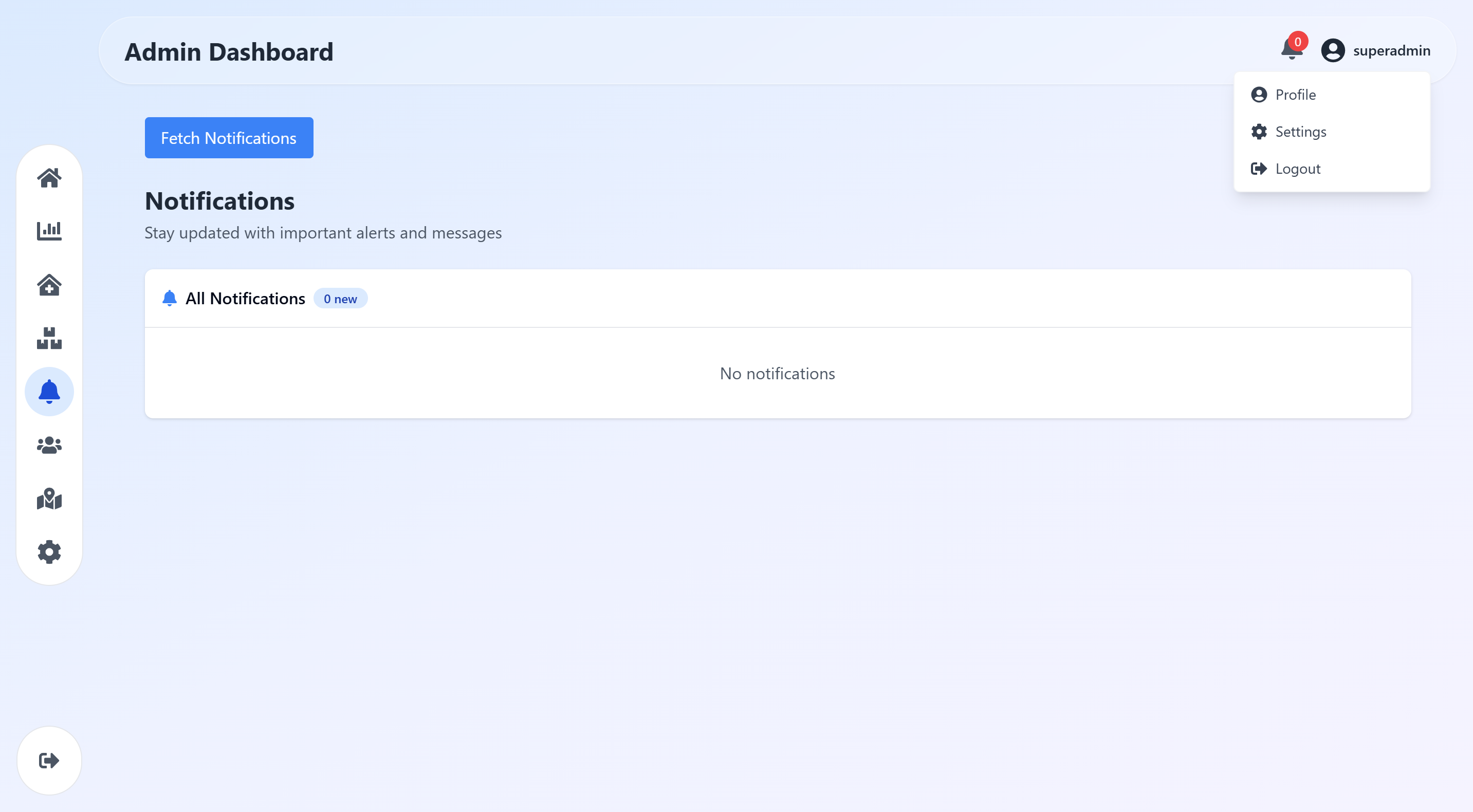The image size is (1473, 812).
Task: Open the analytics bar chart icon
Action: pyautogui.click(x=49, y=231)
